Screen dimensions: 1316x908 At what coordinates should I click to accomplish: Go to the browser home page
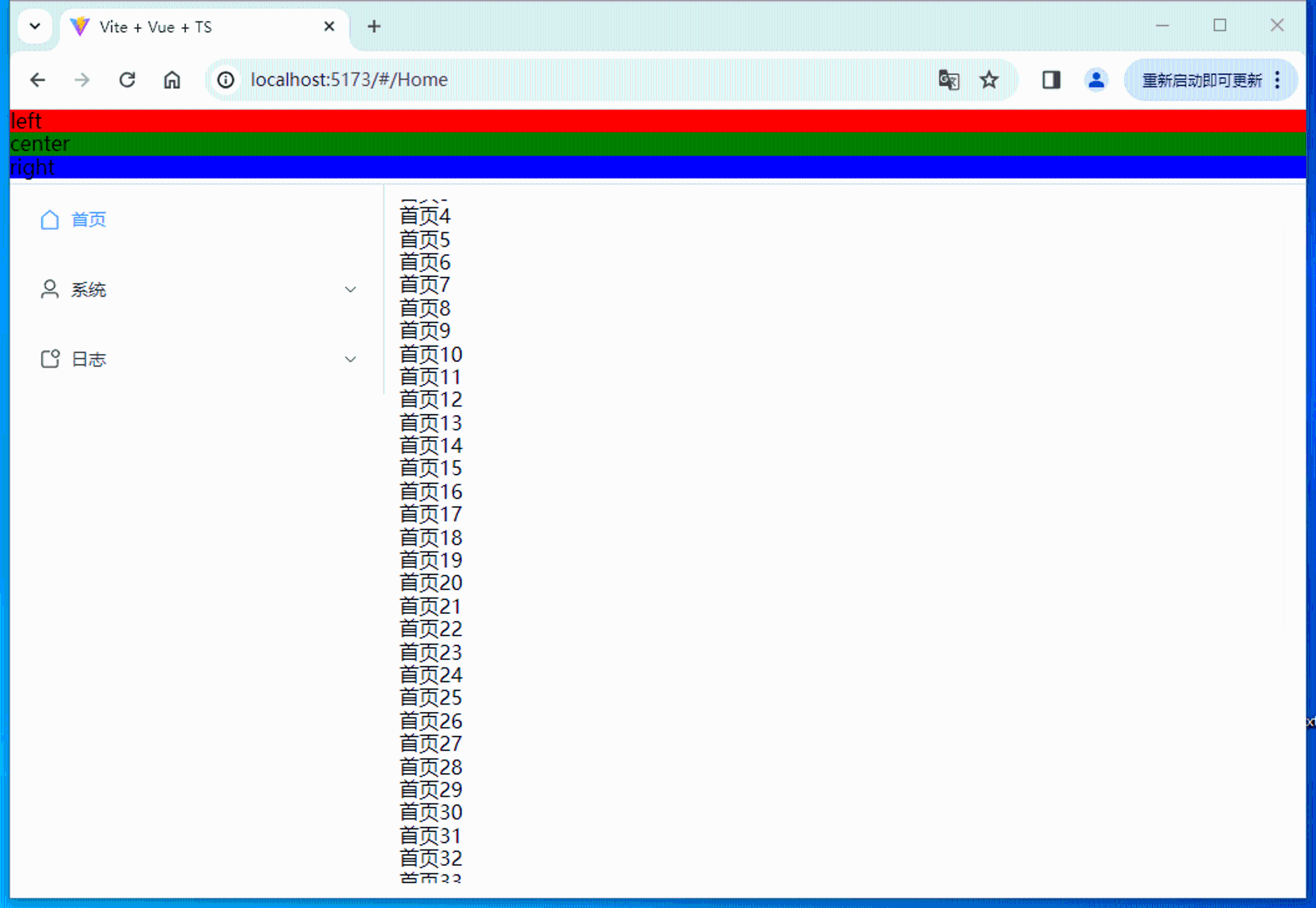[x=172, y=80]
